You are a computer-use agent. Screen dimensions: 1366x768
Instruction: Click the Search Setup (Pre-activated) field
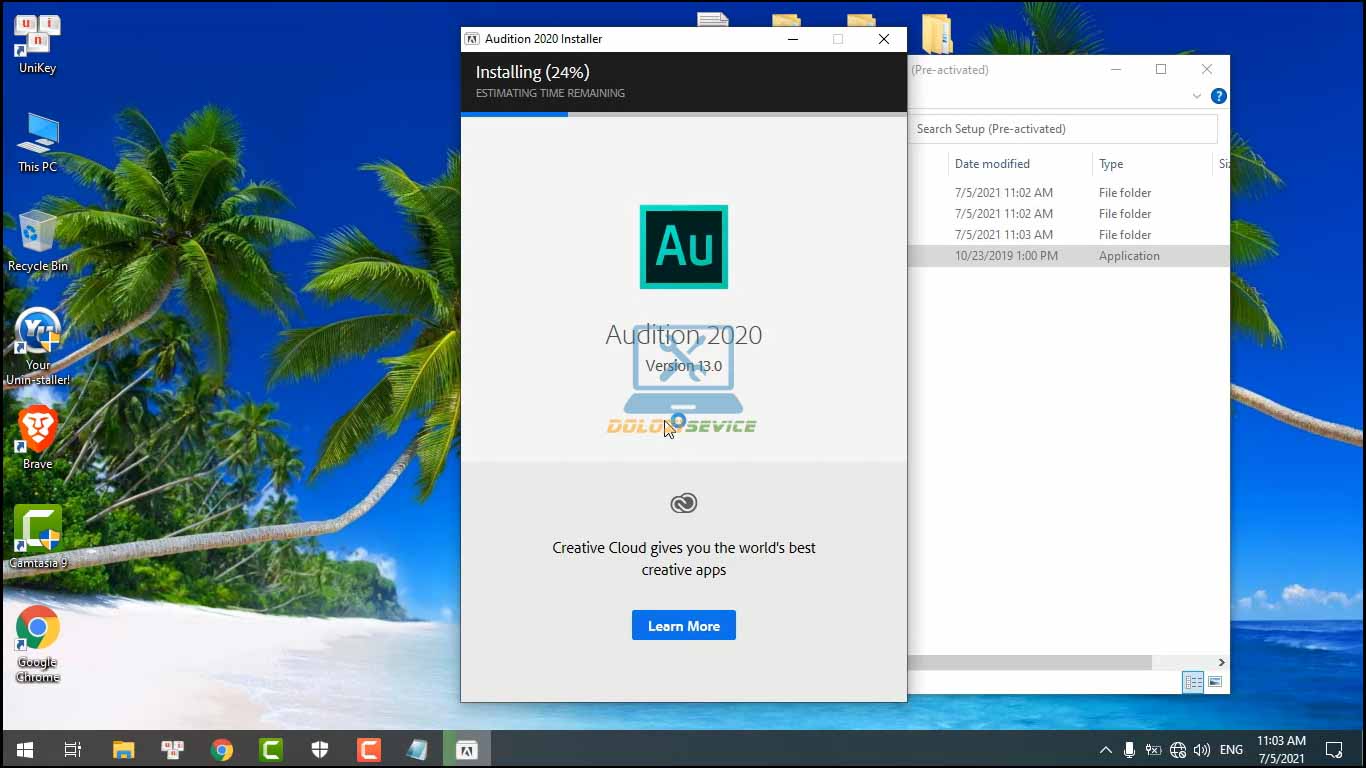(x=1062, y=129)
